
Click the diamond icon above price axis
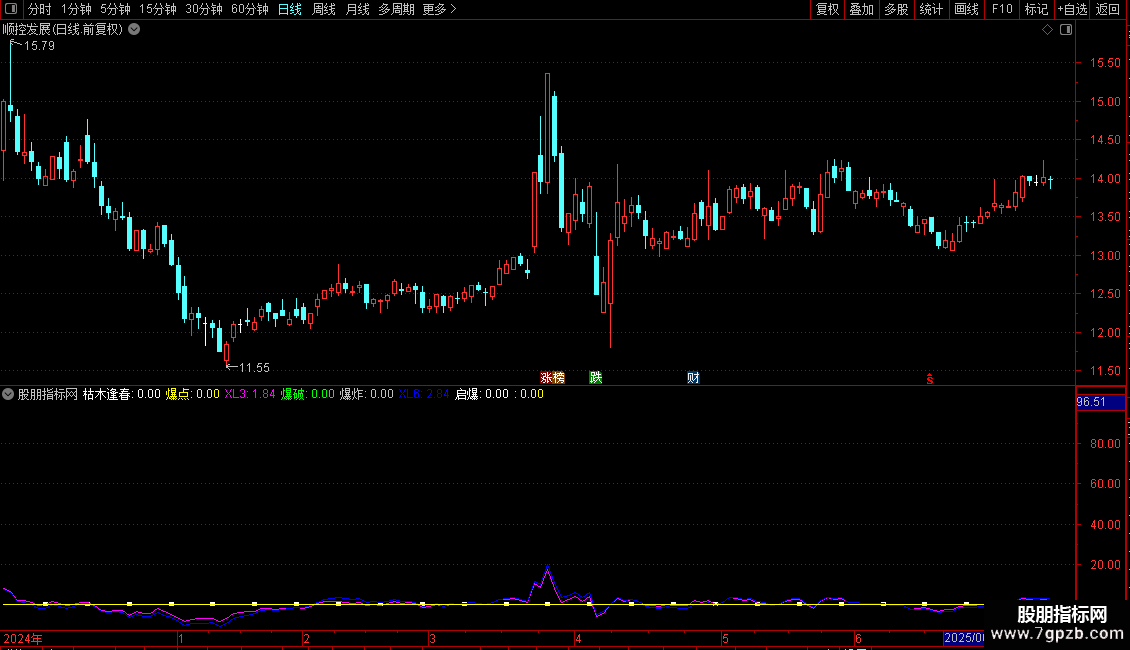pos(1048,30)
